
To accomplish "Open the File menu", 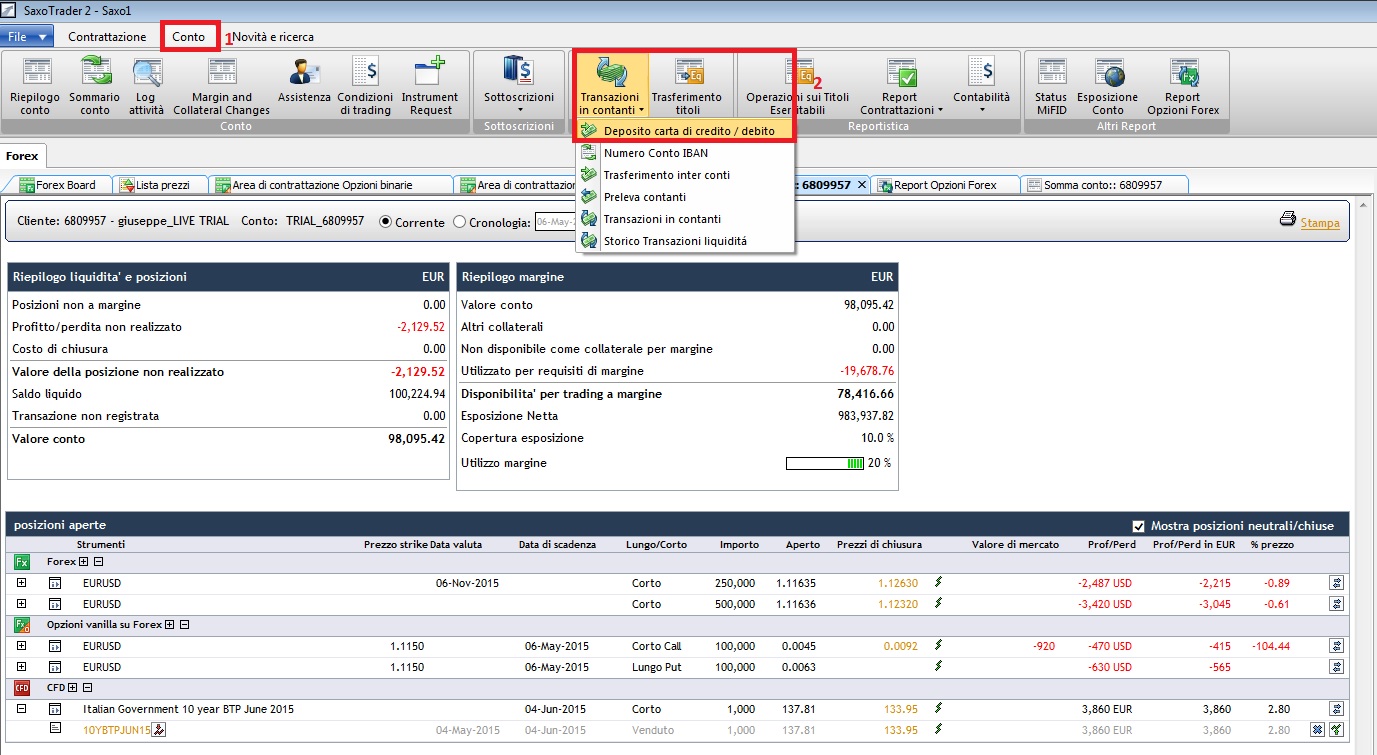I will (27, 37).
